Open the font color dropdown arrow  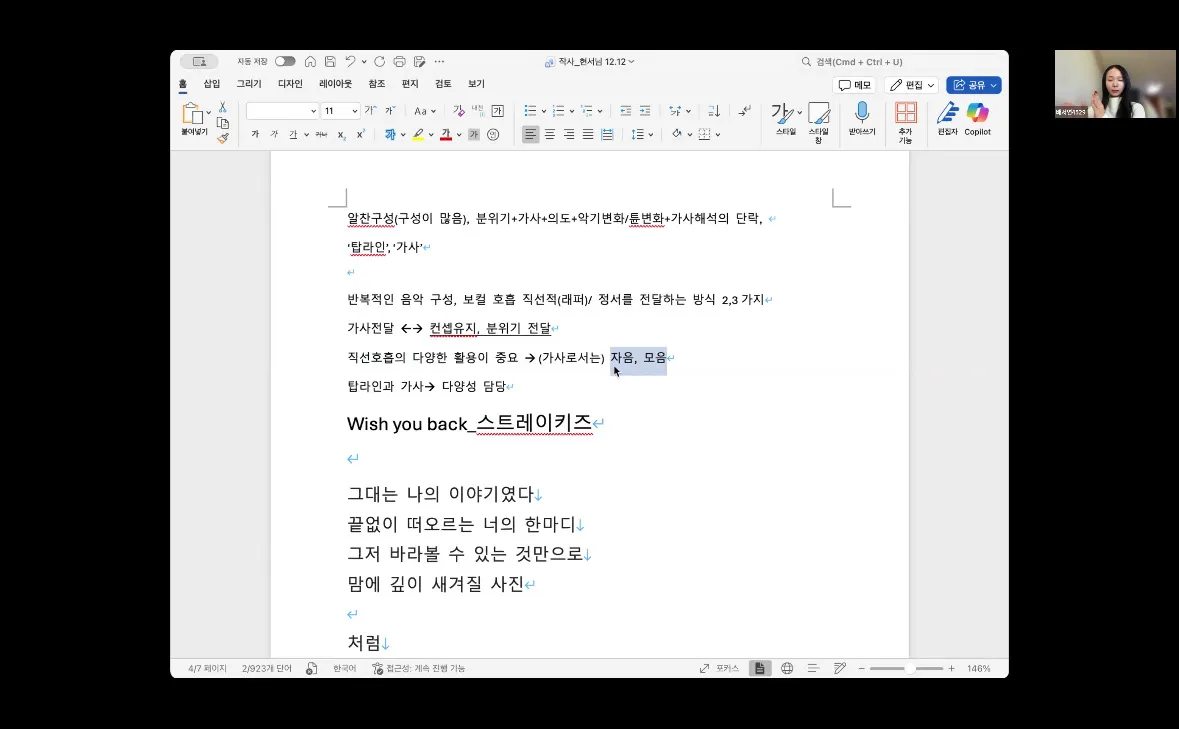click(459, 135)
